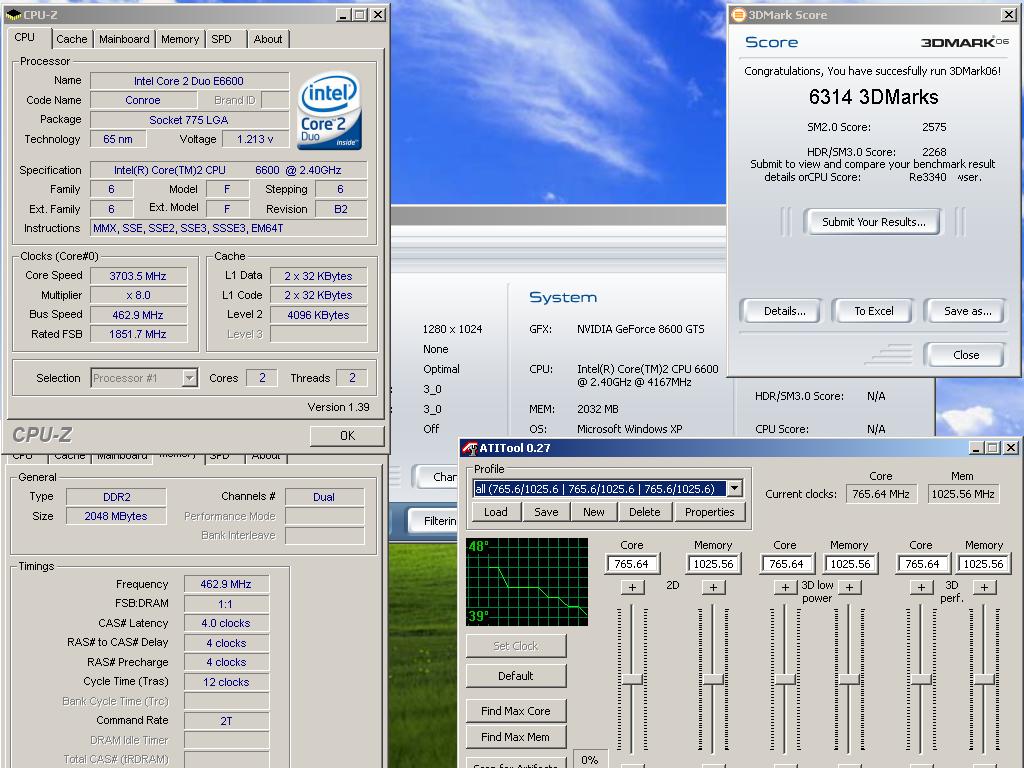The width and height of the screenshot is (1024, 768).
Task: Click the Default clocks button
Action: (516, 676)
